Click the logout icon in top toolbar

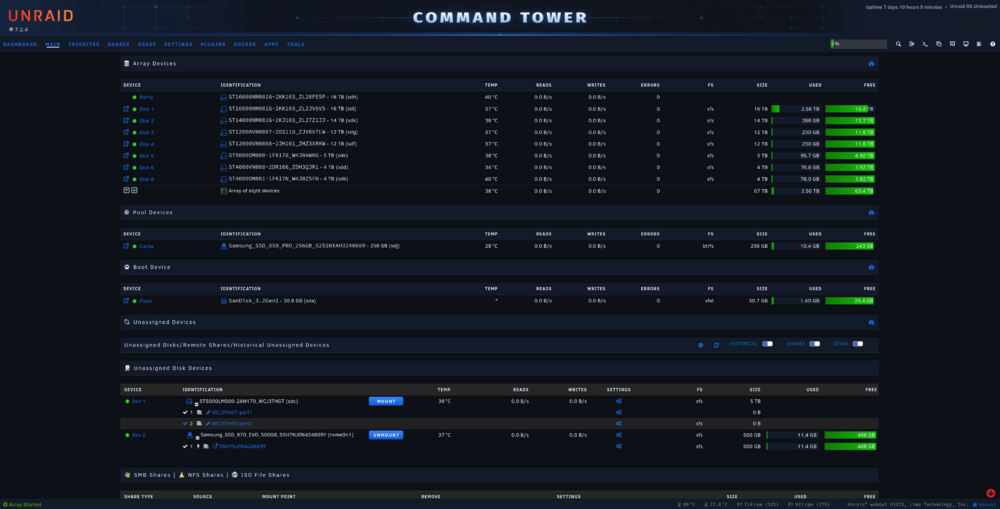tap(911, 44)
